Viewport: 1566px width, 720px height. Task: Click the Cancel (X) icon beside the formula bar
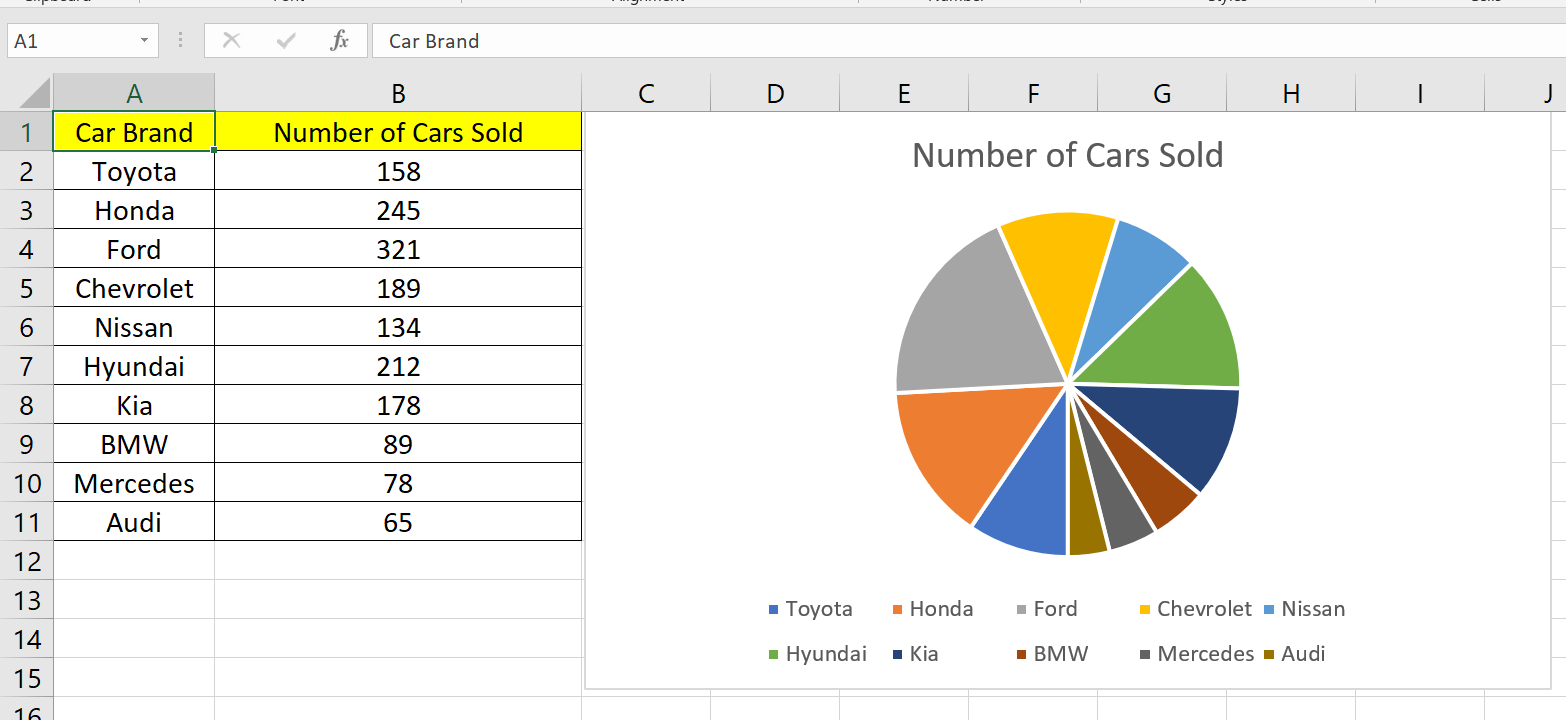(x=232, y=41)
